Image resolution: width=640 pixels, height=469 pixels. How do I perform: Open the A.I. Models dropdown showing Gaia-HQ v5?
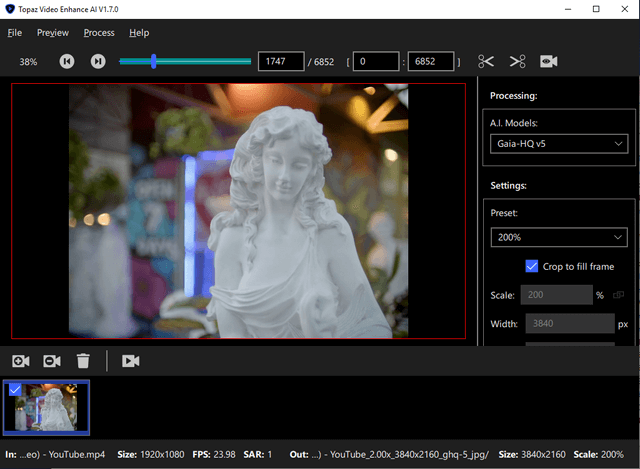click(558, 144)
